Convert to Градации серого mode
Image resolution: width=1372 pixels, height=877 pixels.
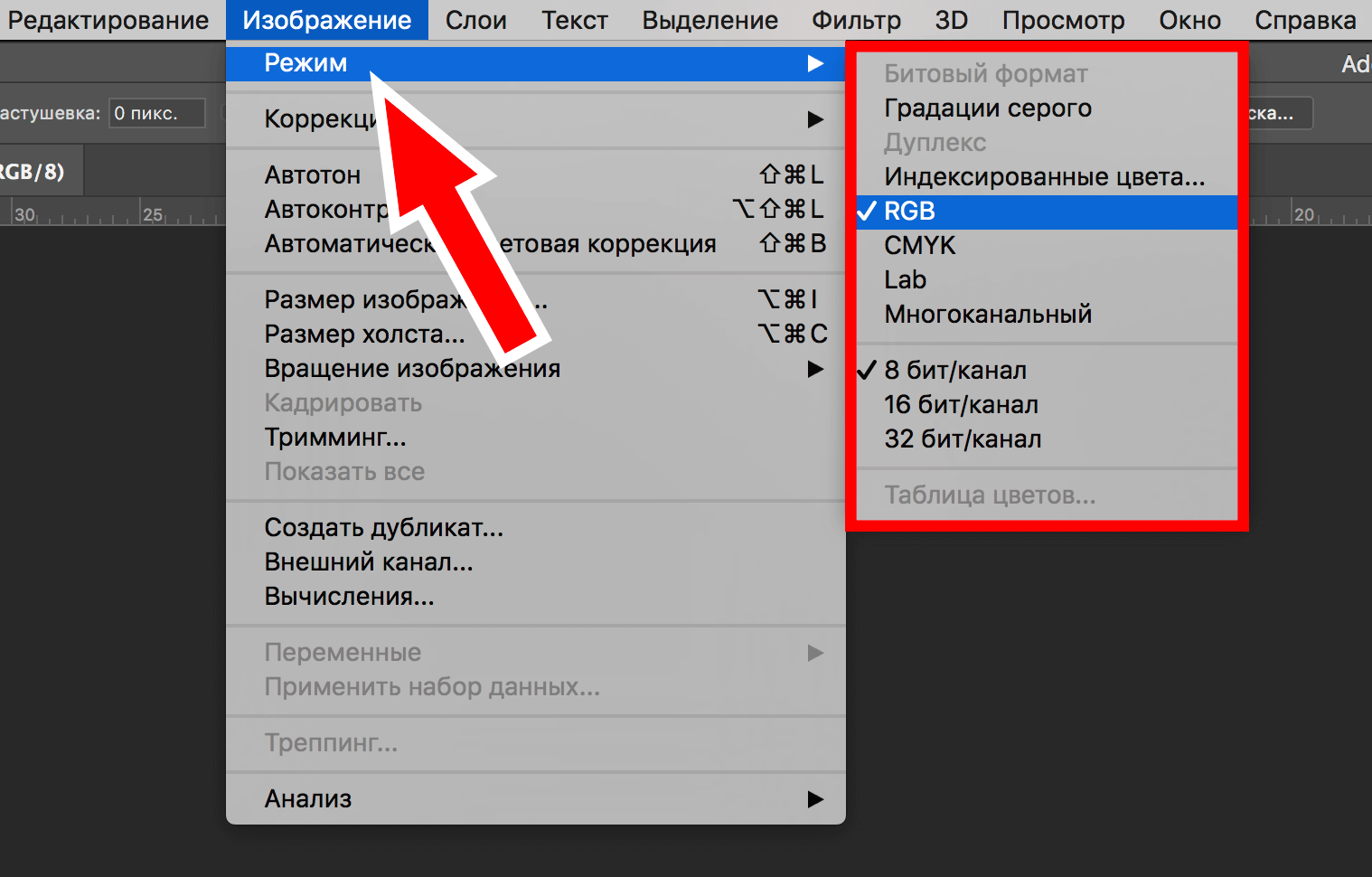[987, 108]
